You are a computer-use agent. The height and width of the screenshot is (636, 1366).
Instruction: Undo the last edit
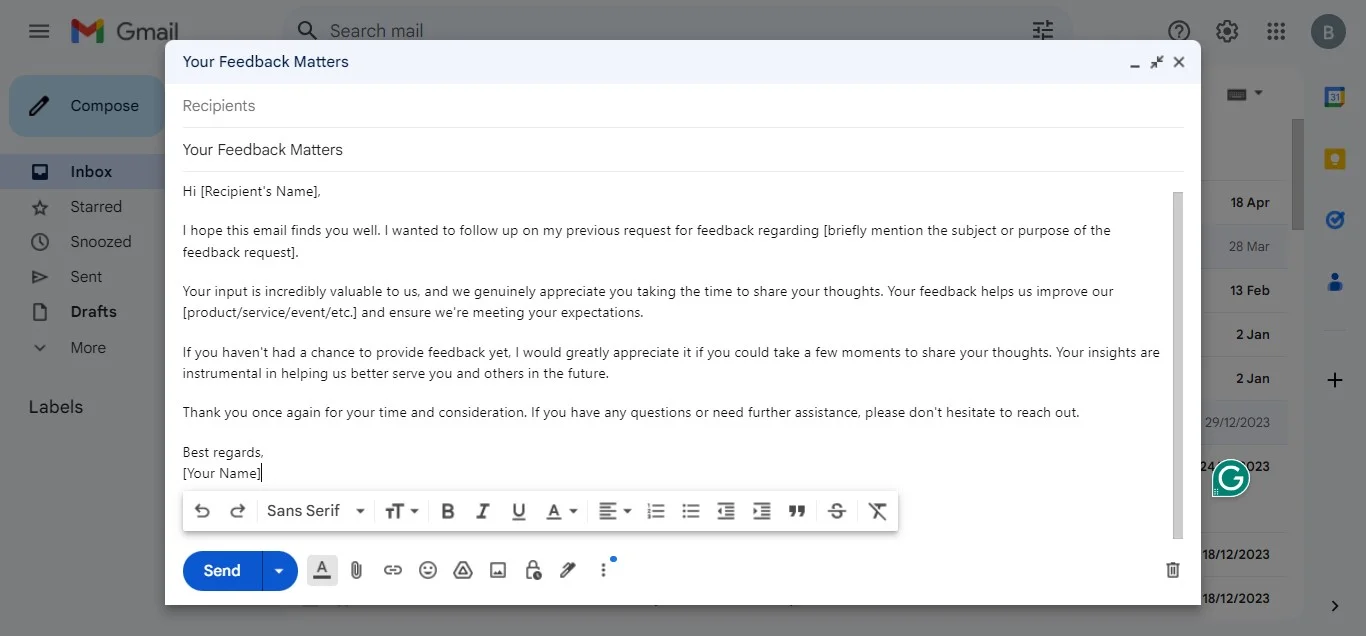pyautogui.click(x=202, y=511)
